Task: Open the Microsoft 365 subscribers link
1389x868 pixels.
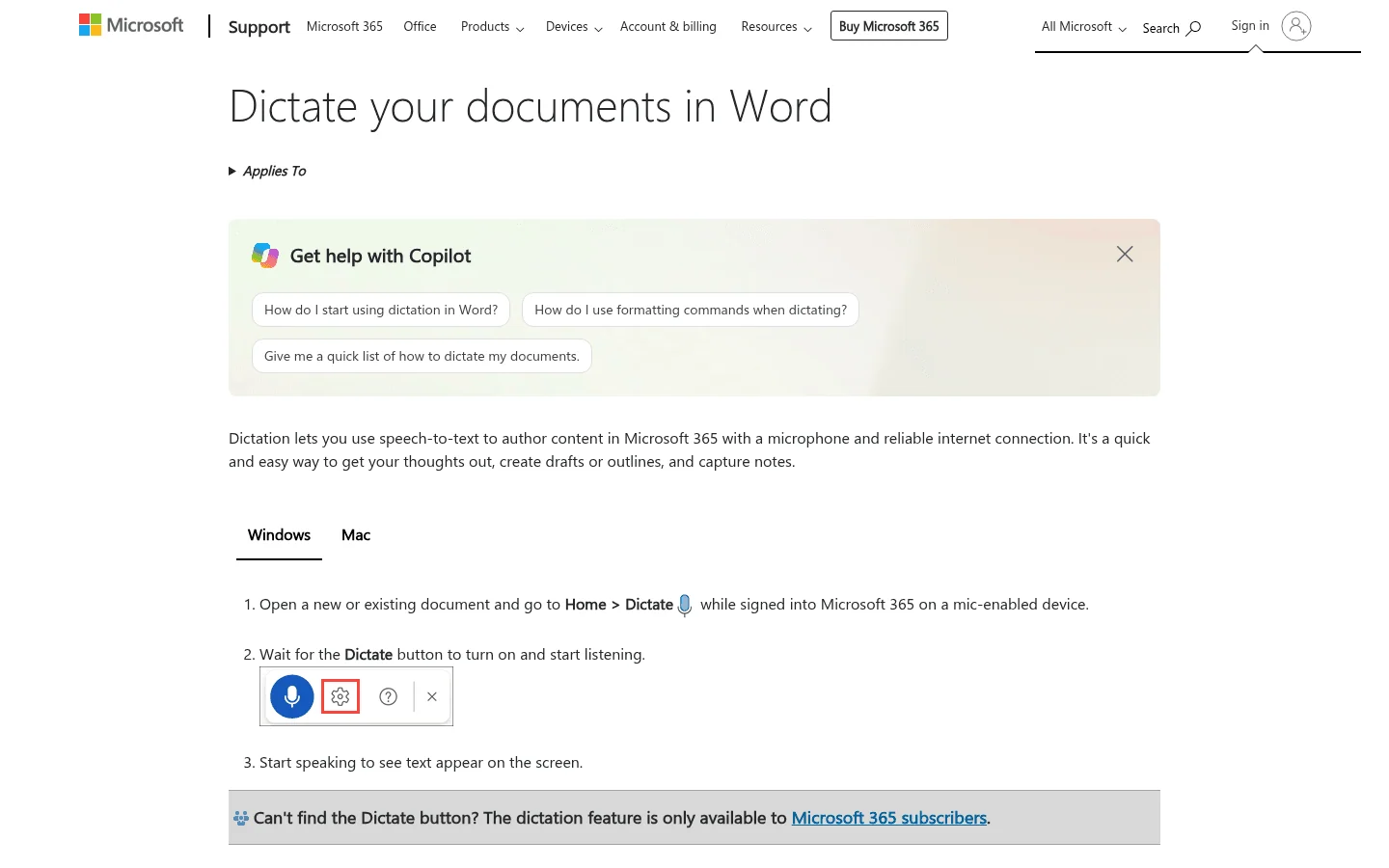Action: click(889, 818)
